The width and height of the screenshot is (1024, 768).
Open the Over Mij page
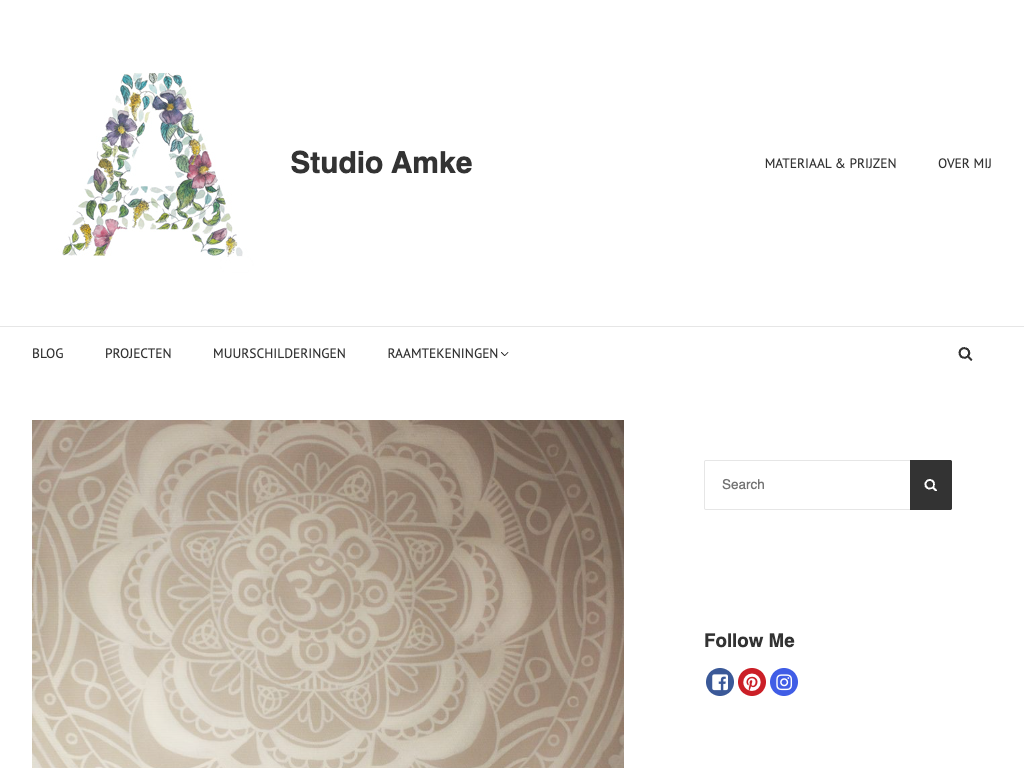(x=965, y=163)
